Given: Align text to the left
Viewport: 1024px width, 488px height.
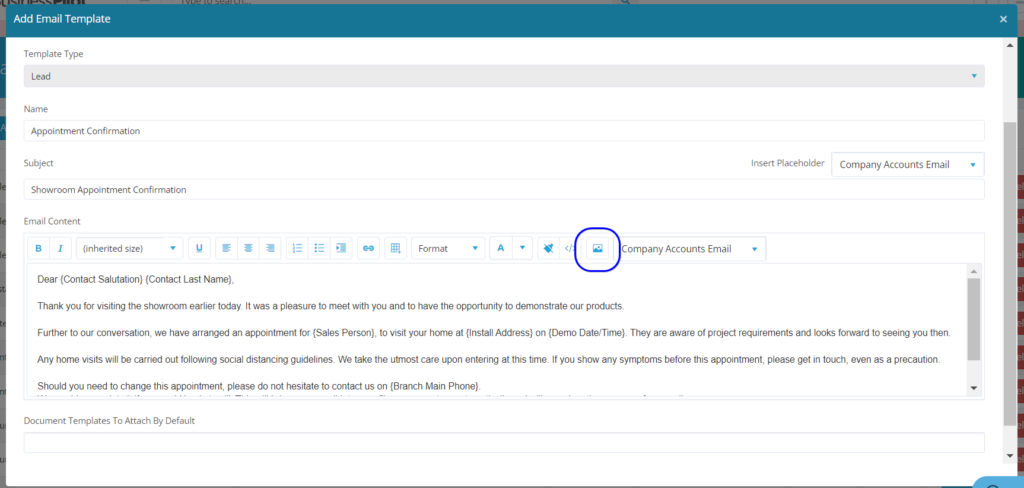Looking at the screenshot, I should pyautogui.click(x=226, y=248).
